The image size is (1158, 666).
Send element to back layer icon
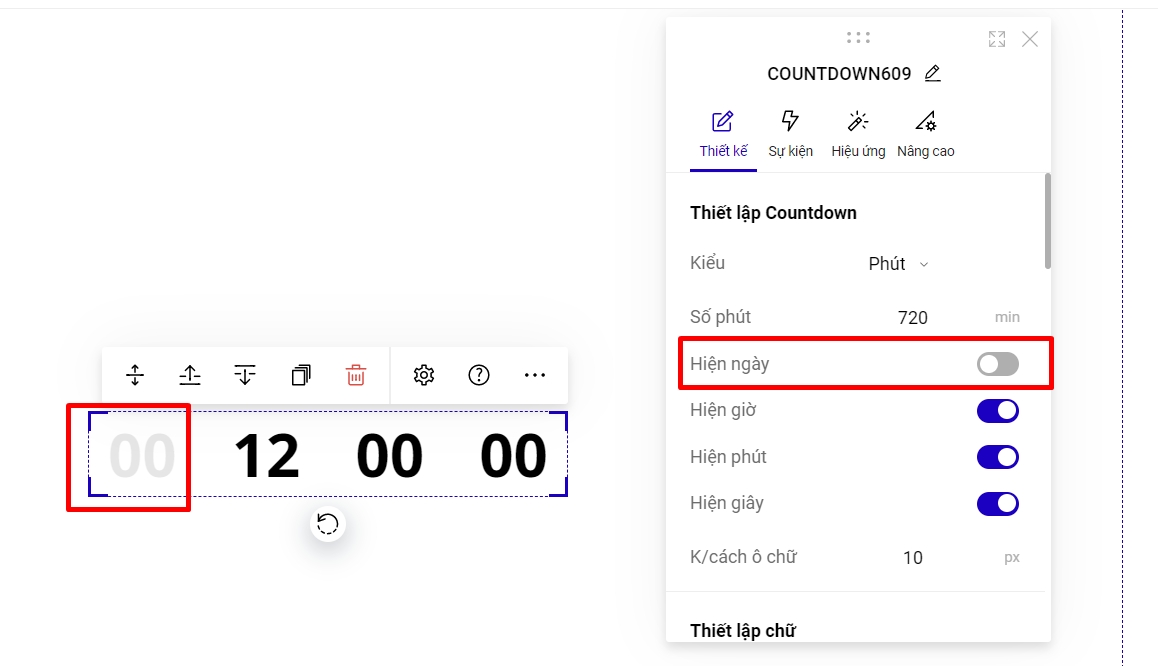coord(245,375)
